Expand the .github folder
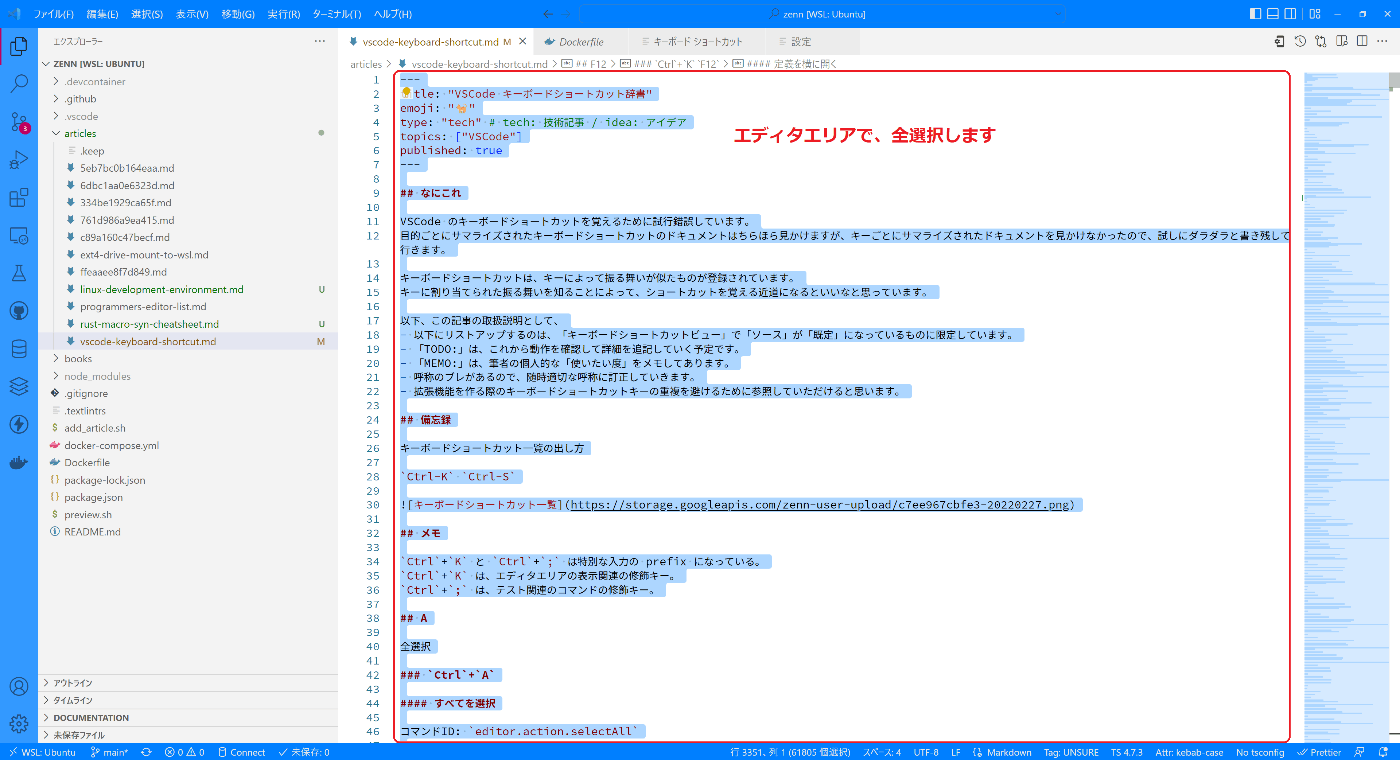 tap(188, 99)
